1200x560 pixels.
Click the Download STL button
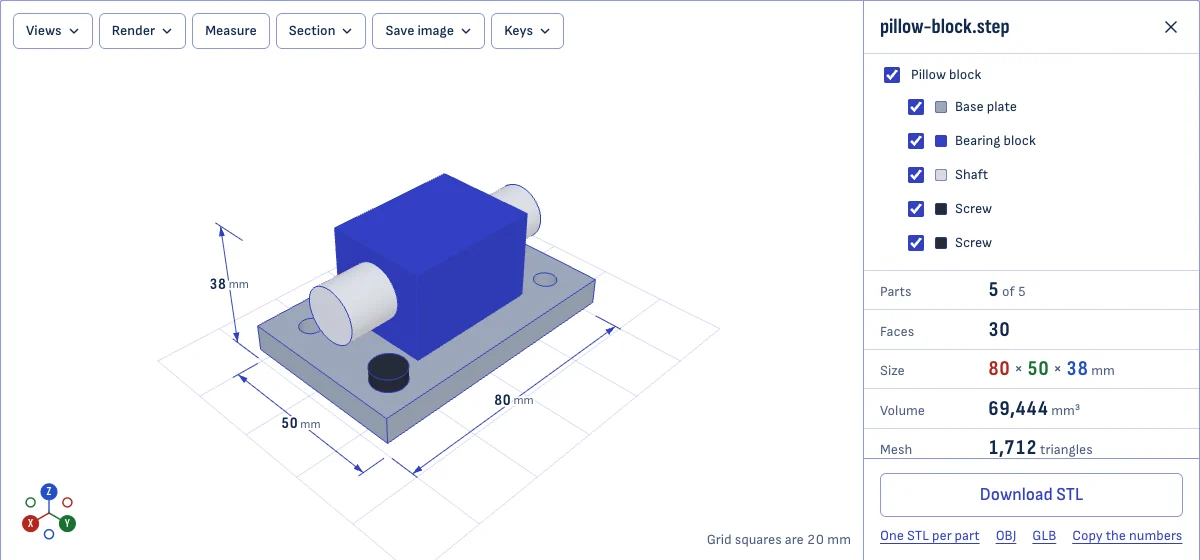(1031, 494)
